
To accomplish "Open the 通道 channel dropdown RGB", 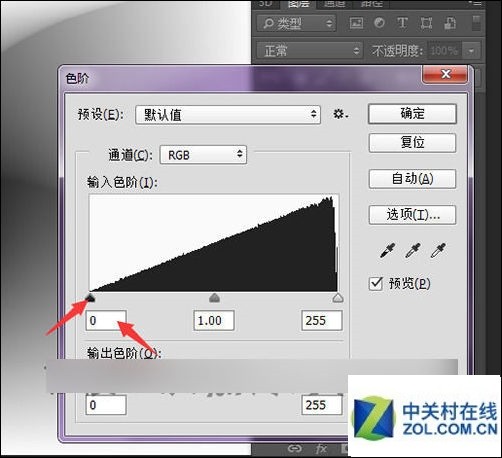I will tap(203, 155).
